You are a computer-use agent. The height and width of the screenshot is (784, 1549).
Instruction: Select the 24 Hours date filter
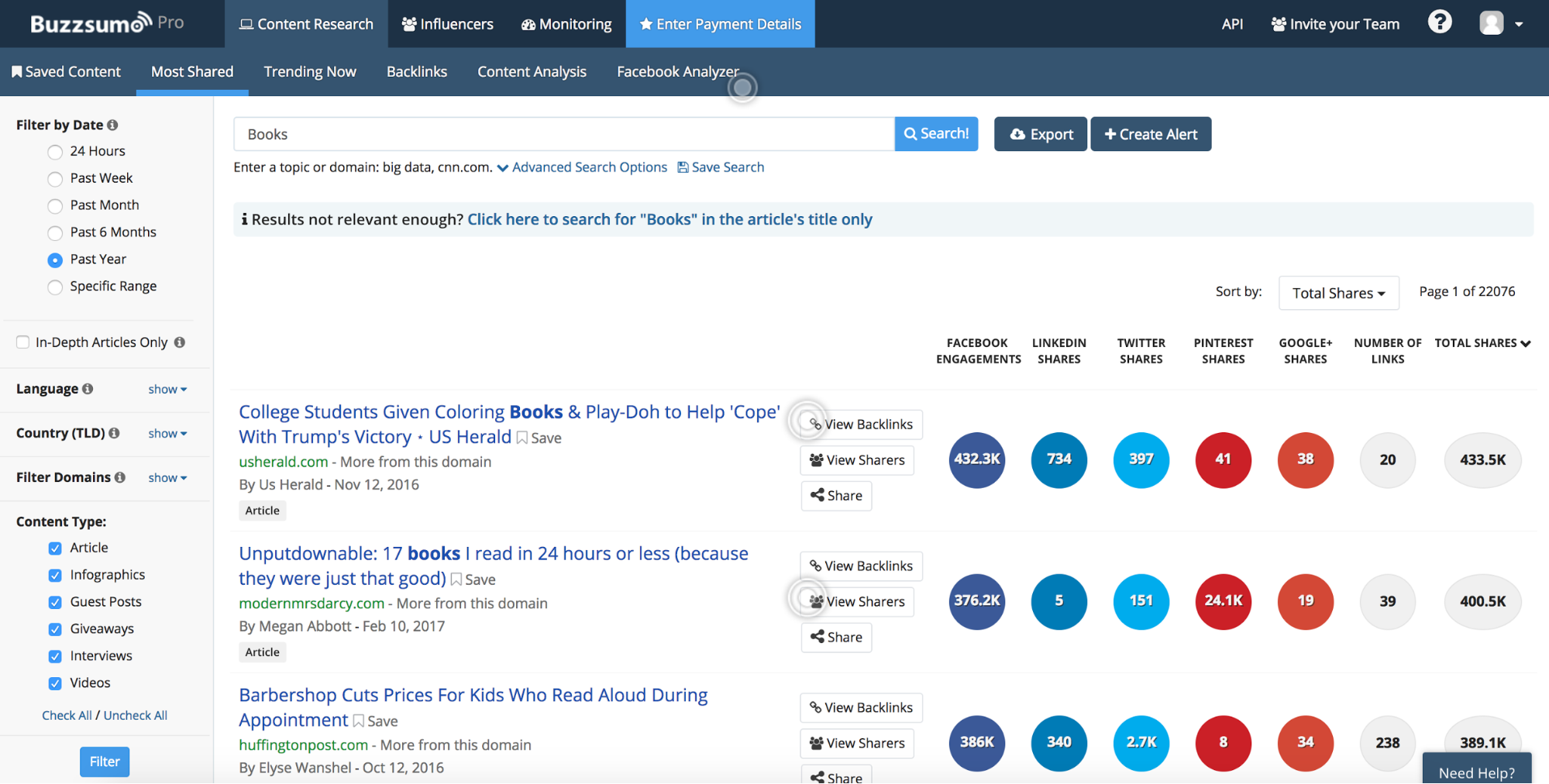(55, 152)
